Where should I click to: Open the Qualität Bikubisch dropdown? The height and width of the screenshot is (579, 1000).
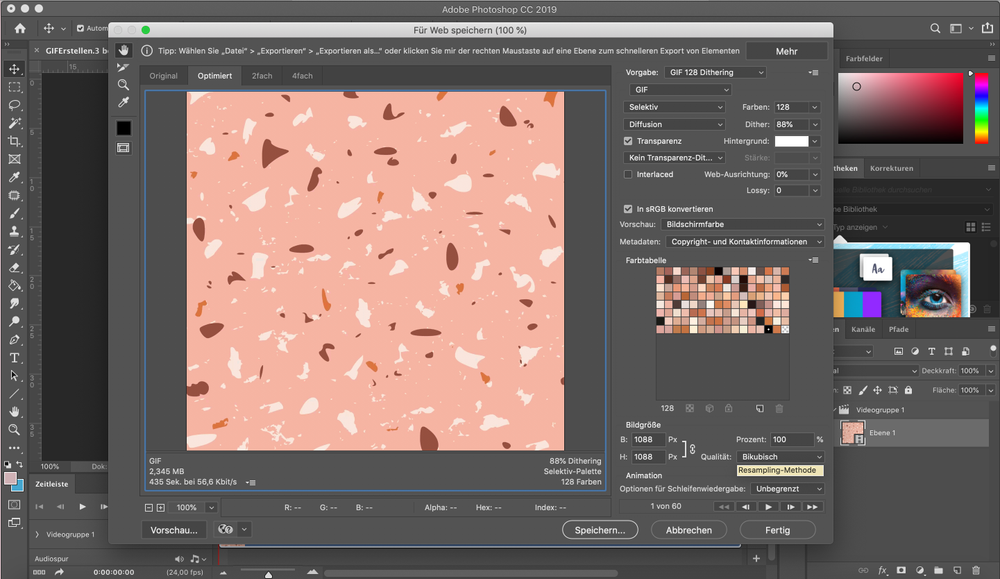click(x=780, y=456)
